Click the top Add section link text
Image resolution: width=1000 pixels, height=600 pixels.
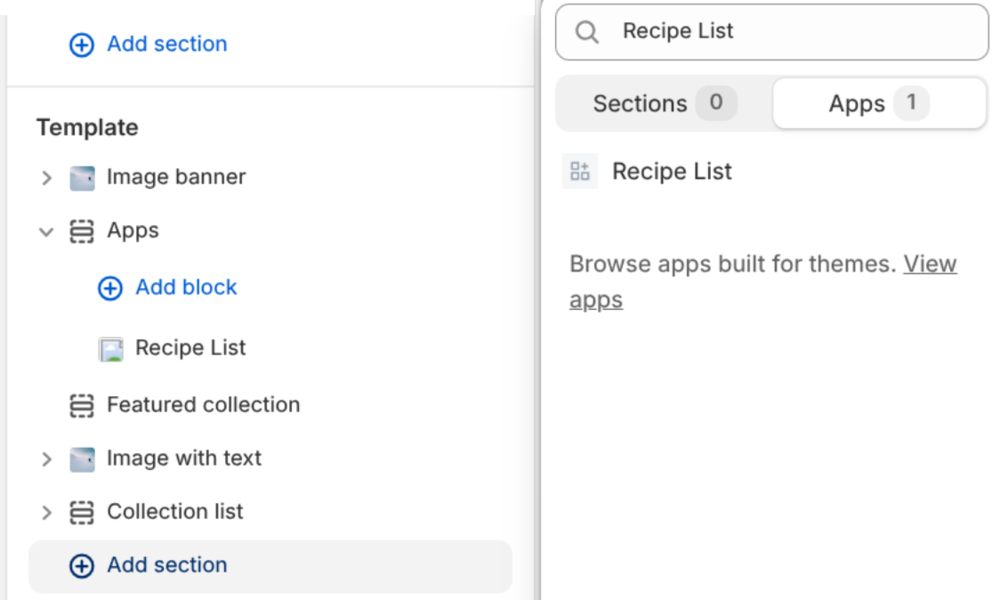[x=167, y=44]
